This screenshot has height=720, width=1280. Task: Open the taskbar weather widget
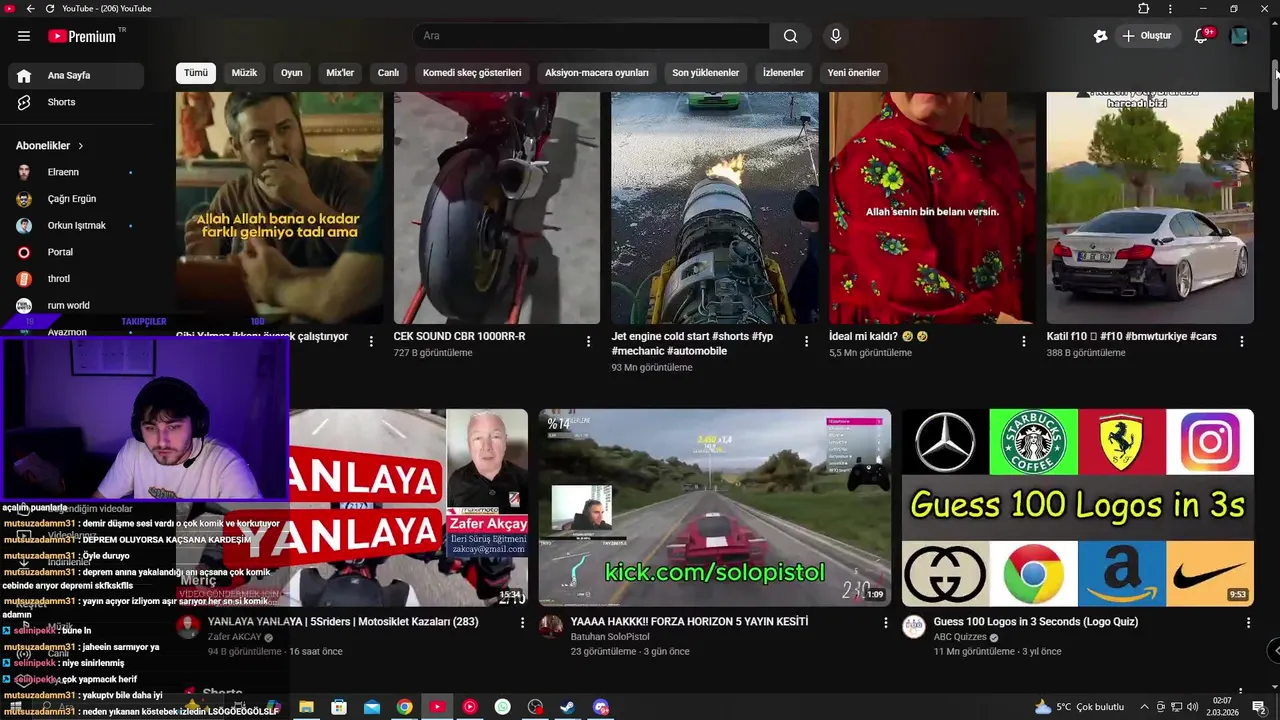[x=1080, y=707]
